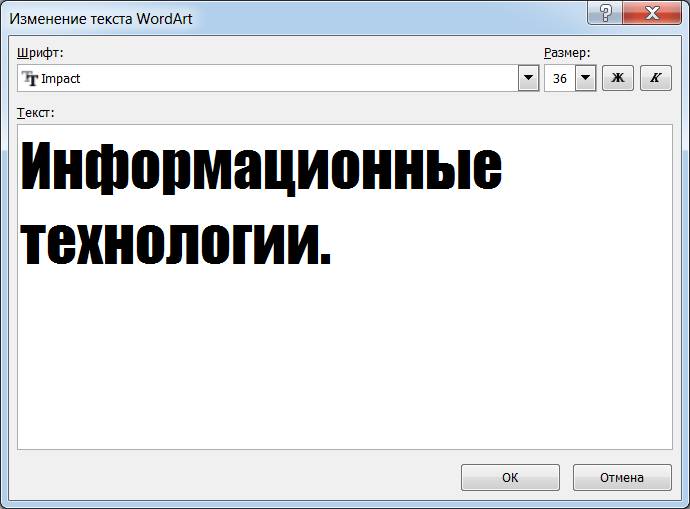The image size is (690, 509).
Task: Expand the Размер size dropdown arrow
Action: [585, 78]
